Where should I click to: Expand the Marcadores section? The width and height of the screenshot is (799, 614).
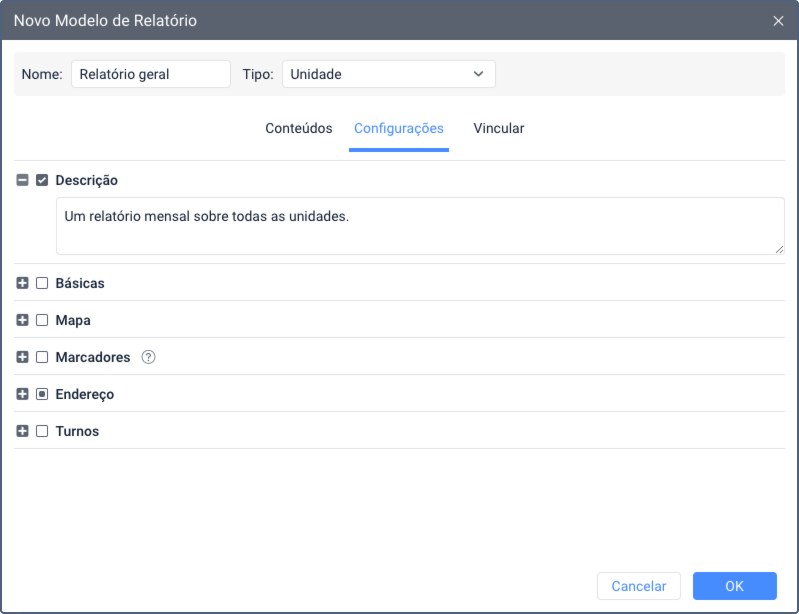pyautogui.click(x=23, y=357)
